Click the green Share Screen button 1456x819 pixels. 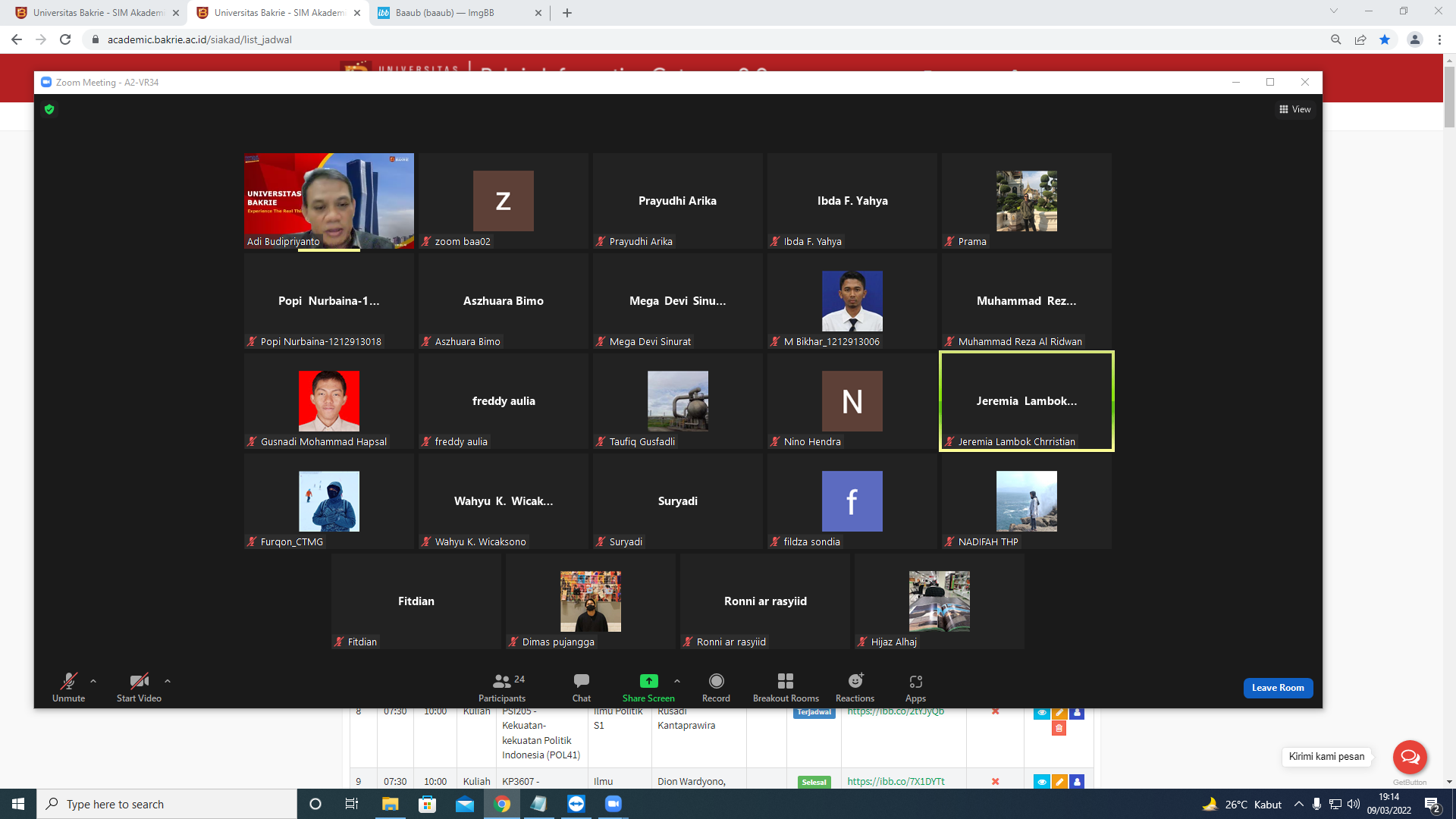[x=648, y=687]
